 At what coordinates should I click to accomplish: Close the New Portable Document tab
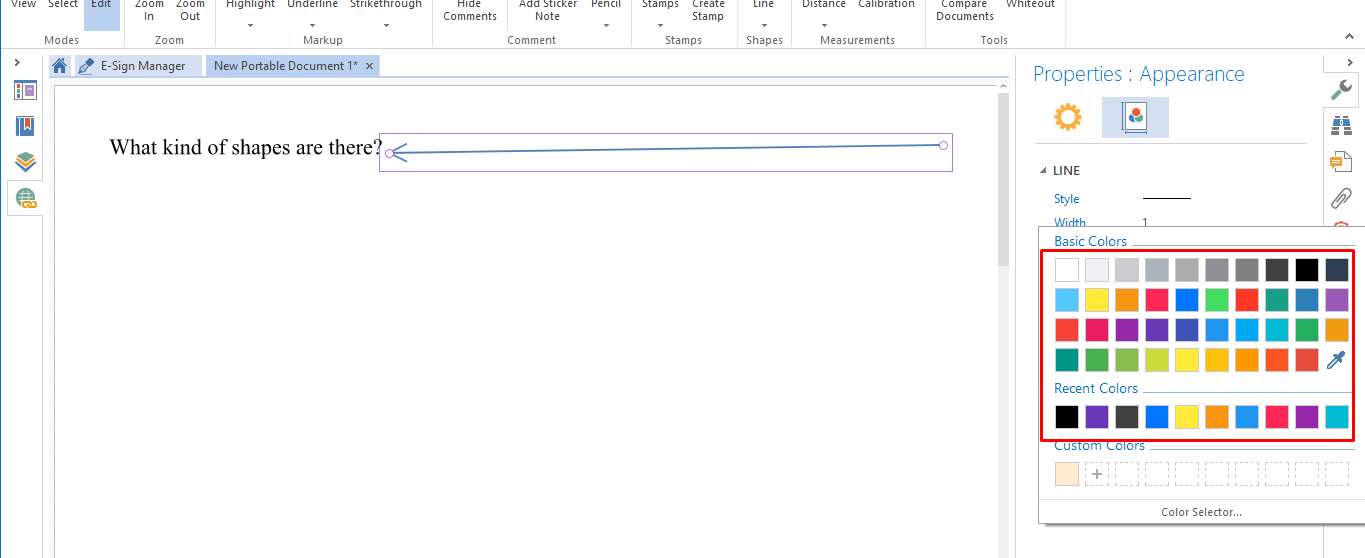[x=369, y=66]
